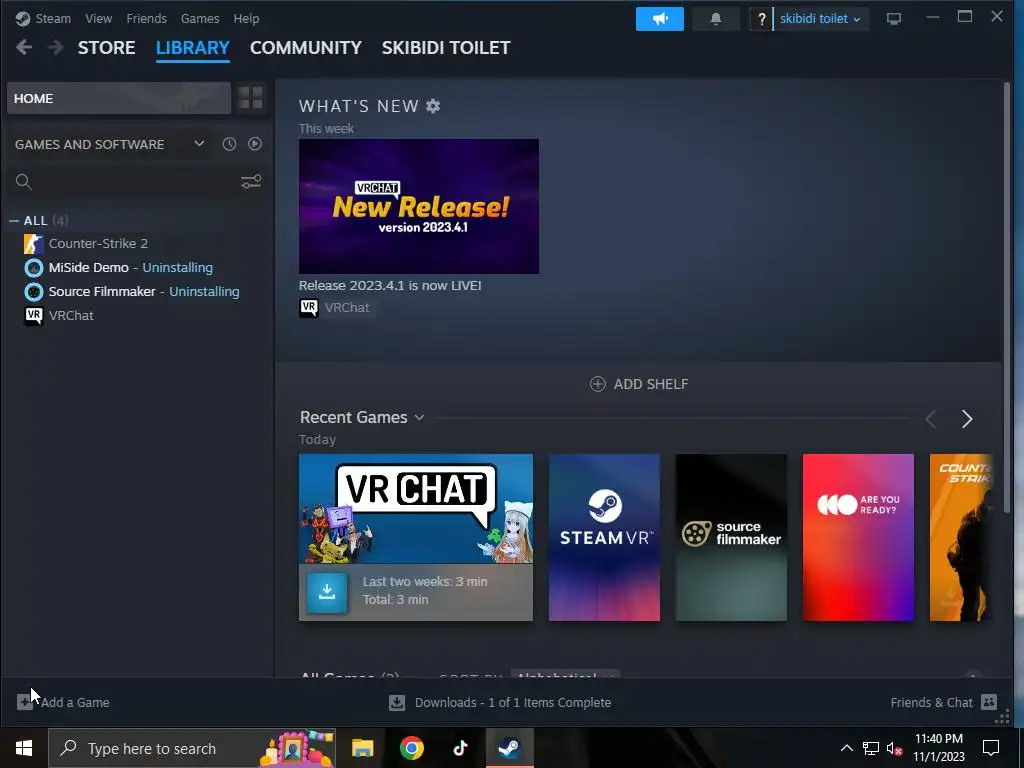Open the announcements megaphone button
The width and height of the screenshot is (1024, 768).
[x=660, y=19]
